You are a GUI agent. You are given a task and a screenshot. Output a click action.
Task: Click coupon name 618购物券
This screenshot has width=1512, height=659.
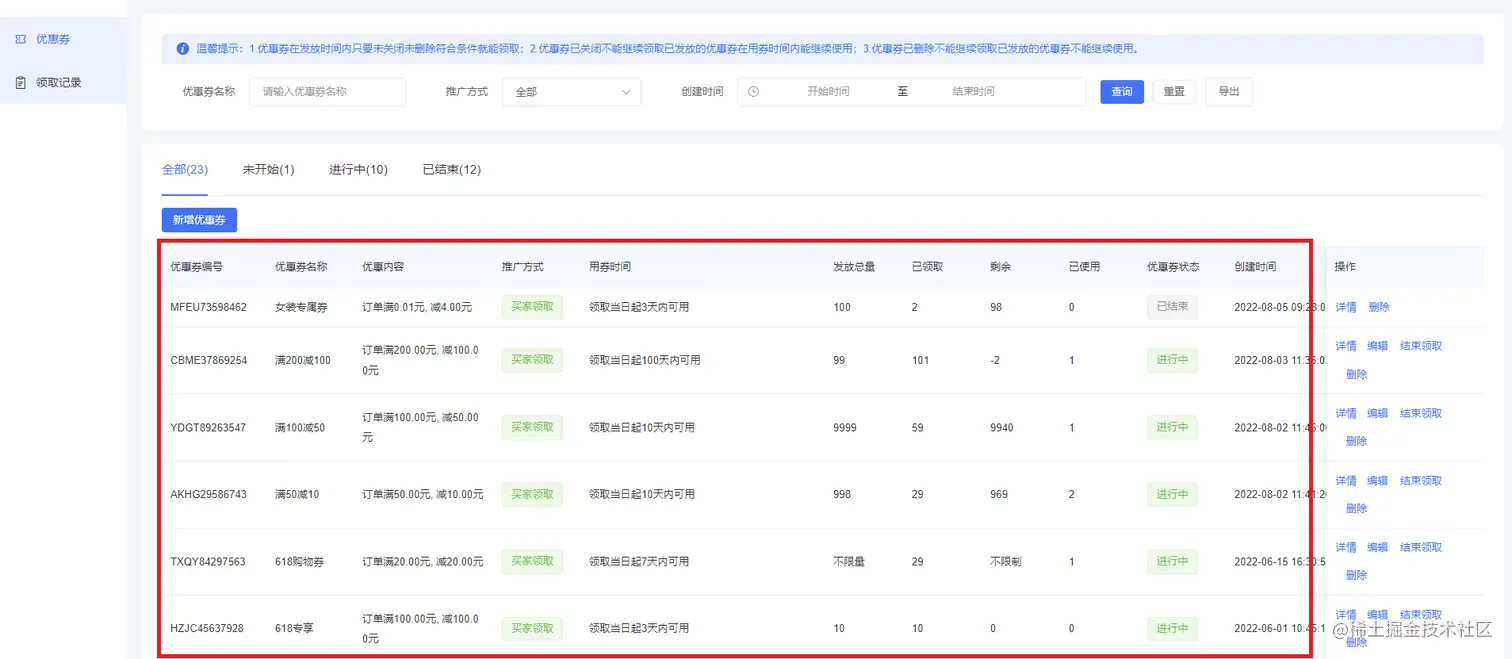coord(300,562)
